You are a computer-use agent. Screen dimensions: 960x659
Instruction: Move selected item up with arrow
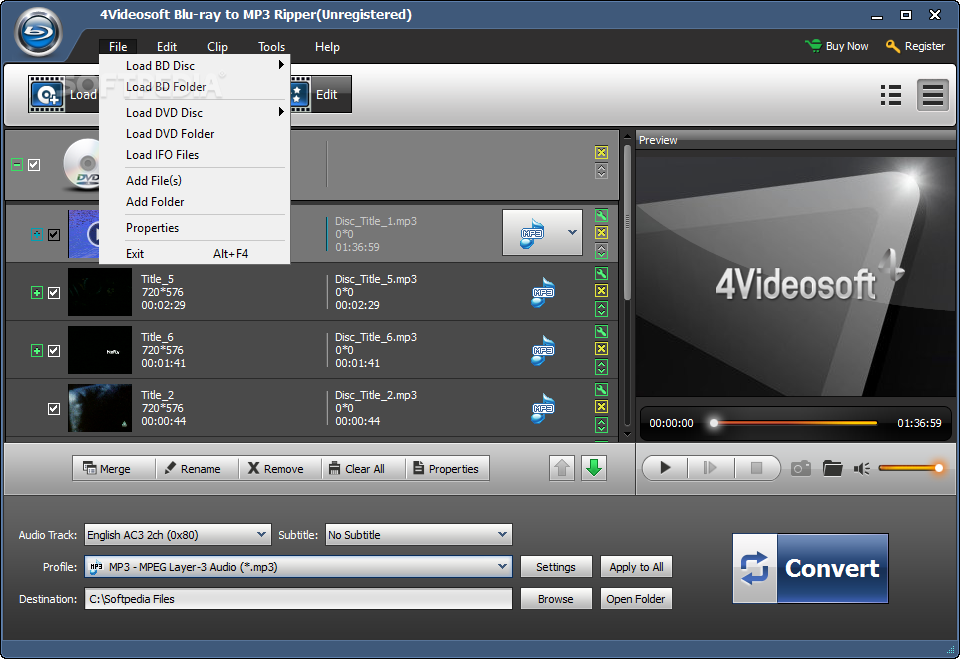(562, 469)
